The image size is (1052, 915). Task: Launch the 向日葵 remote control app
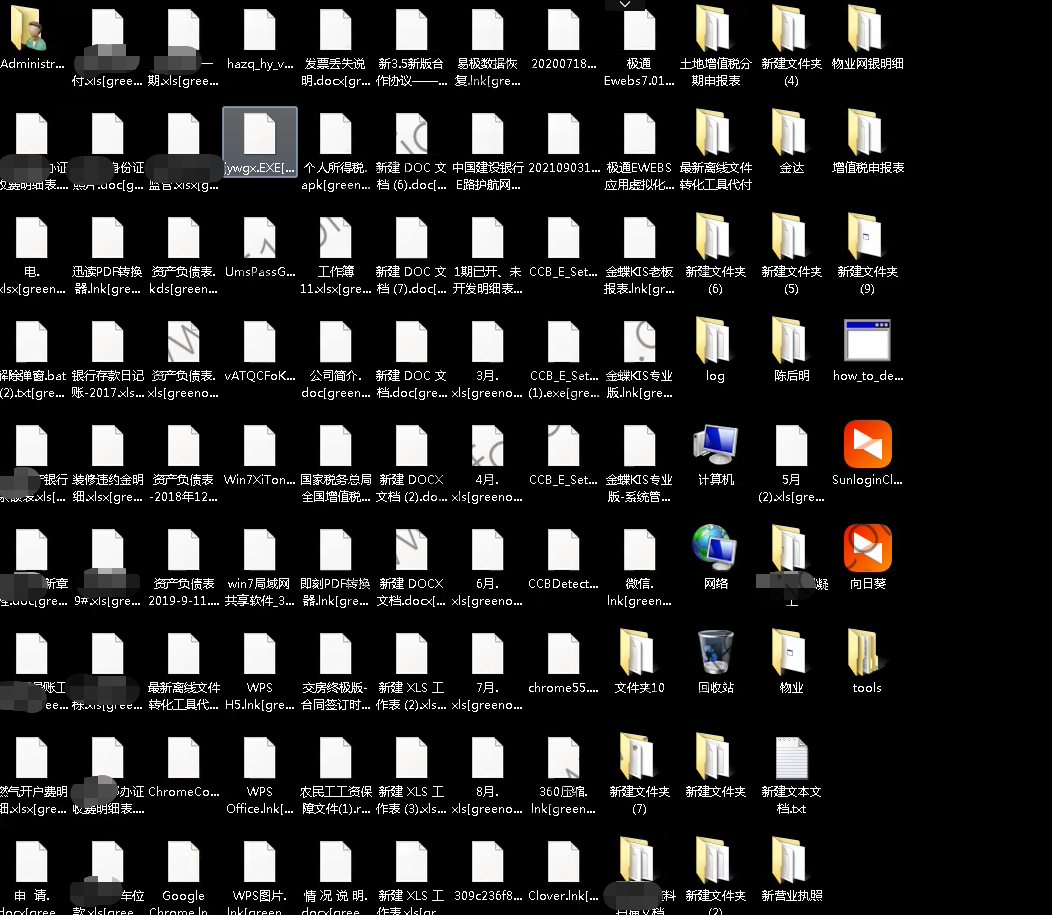(867, 548)
